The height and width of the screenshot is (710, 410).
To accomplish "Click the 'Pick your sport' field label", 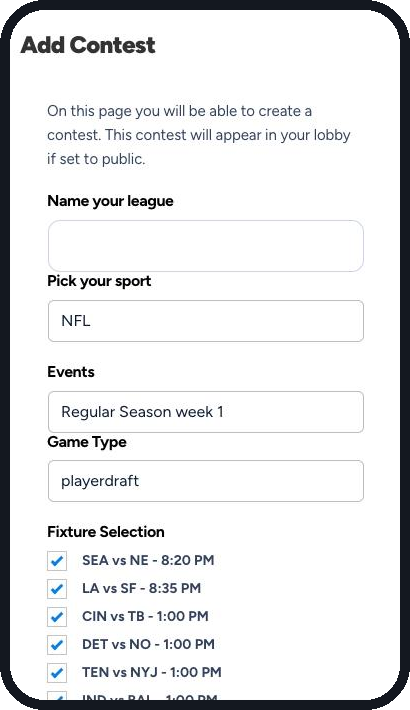I will click(x=99, y=281).
